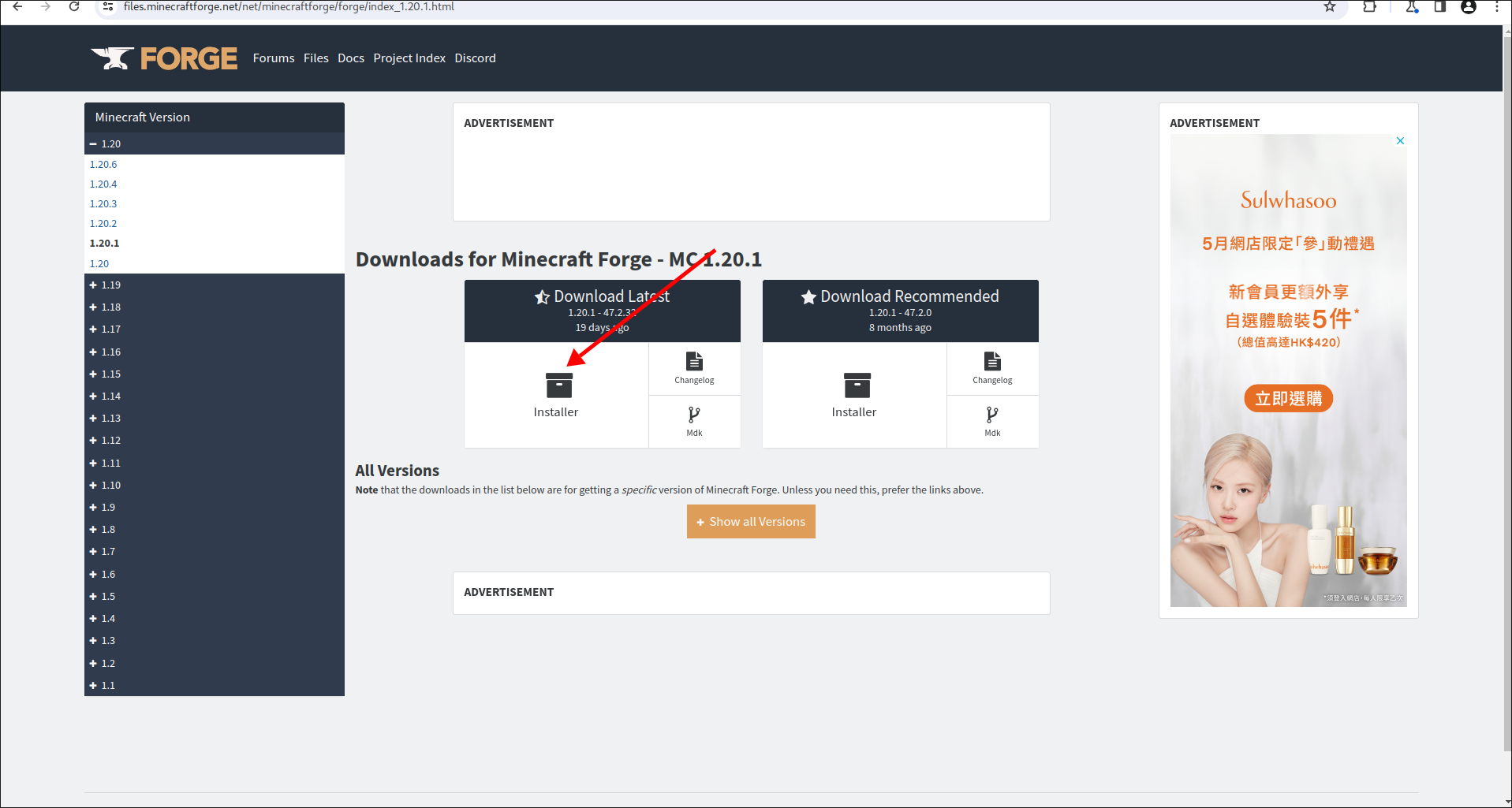Click the Forge anvil logo
The height and width of the screenshot is (808, 1512).
coord(164,58)
